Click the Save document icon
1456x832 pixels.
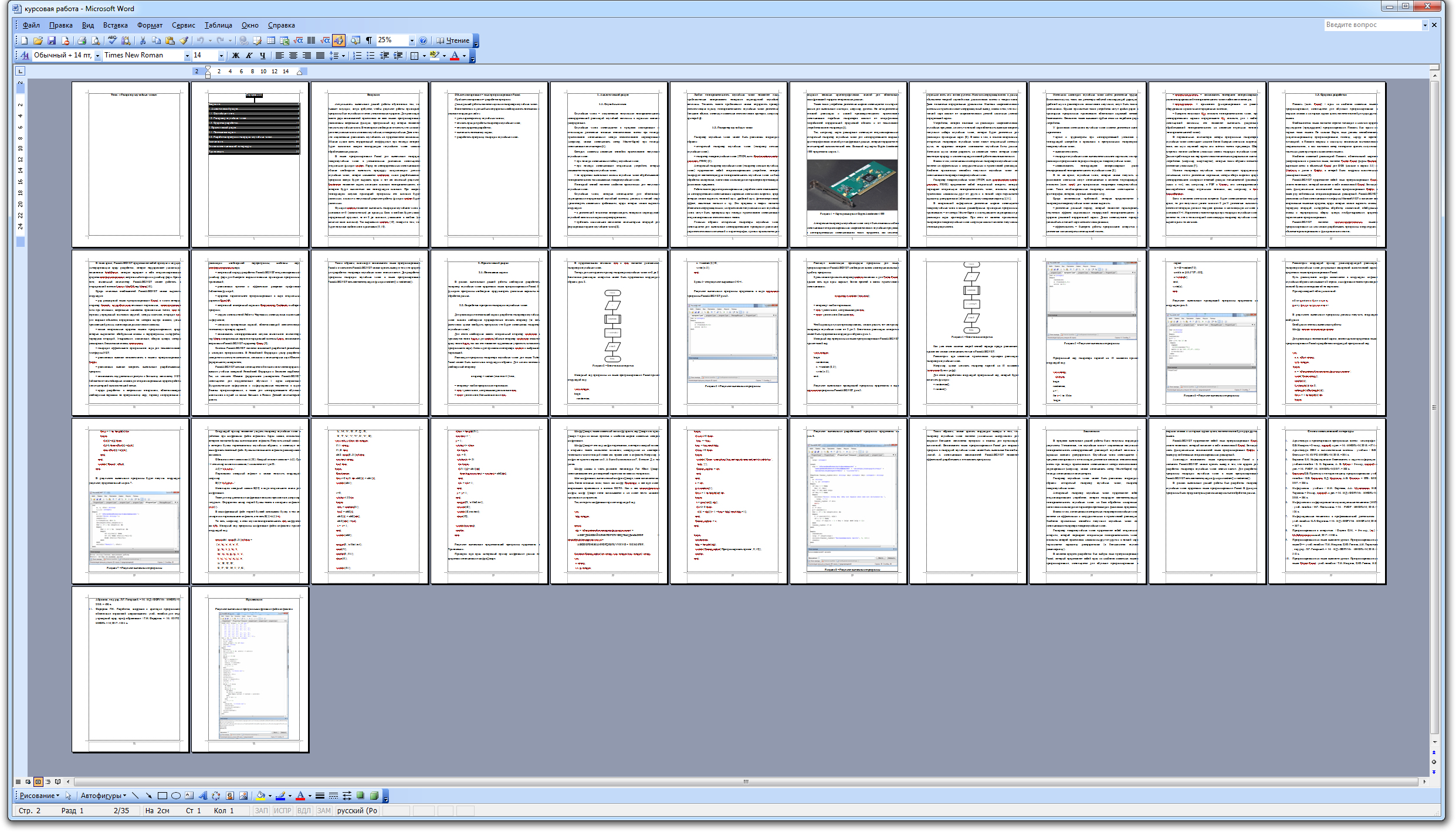click(52, 40)
